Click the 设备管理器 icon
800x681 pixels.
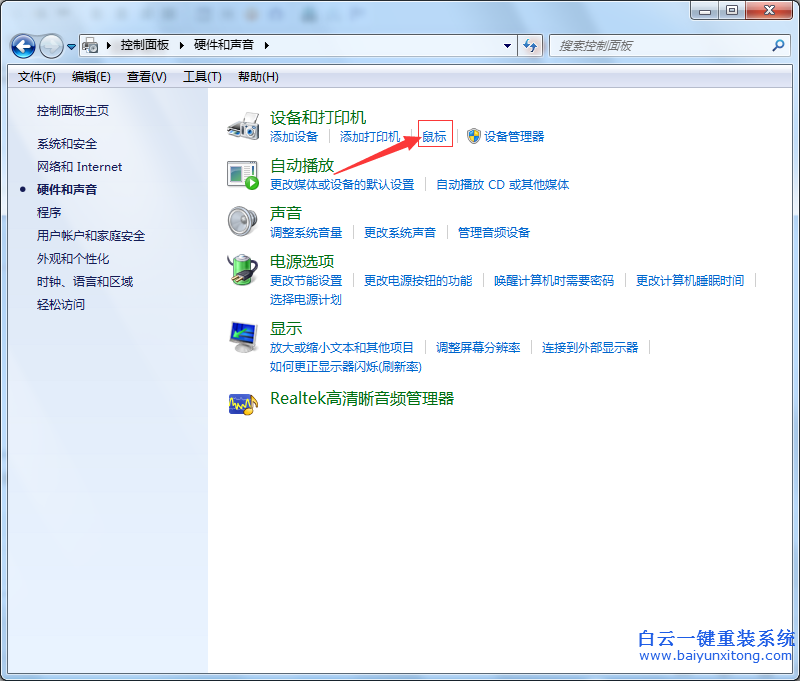click(471, 137)
